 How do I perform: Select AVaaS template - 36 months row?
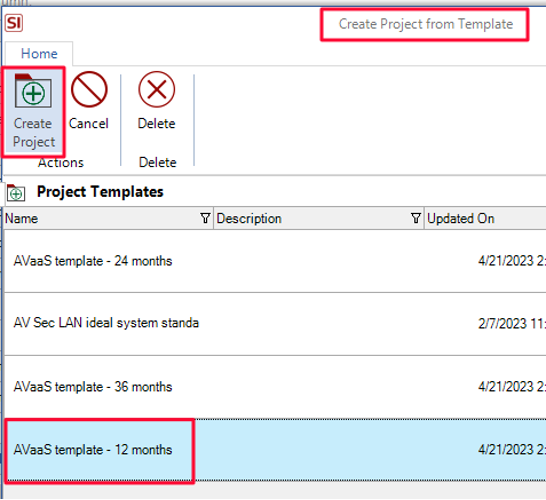pos(275,387)
